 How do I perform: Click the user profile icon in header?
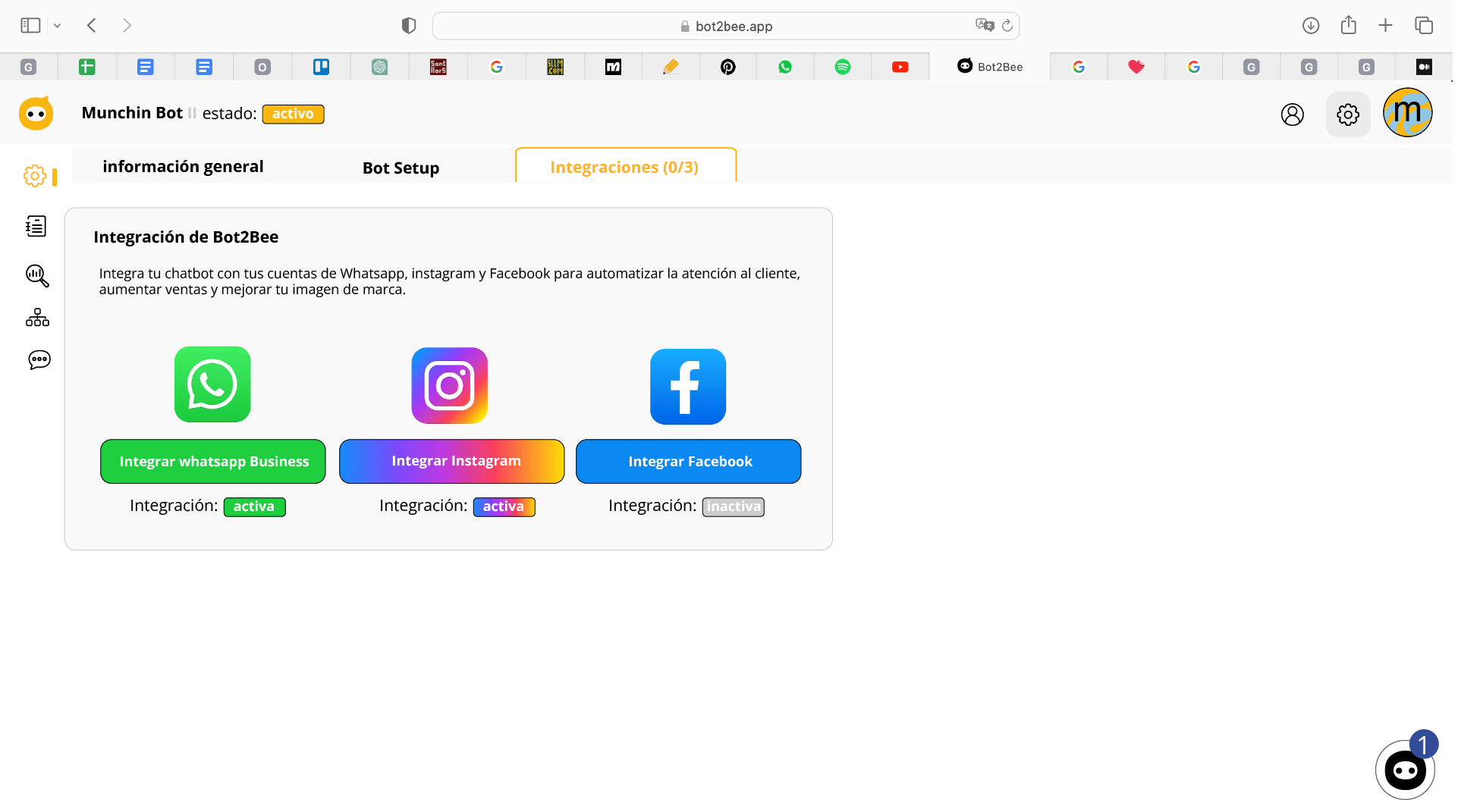pos(1292,114)
